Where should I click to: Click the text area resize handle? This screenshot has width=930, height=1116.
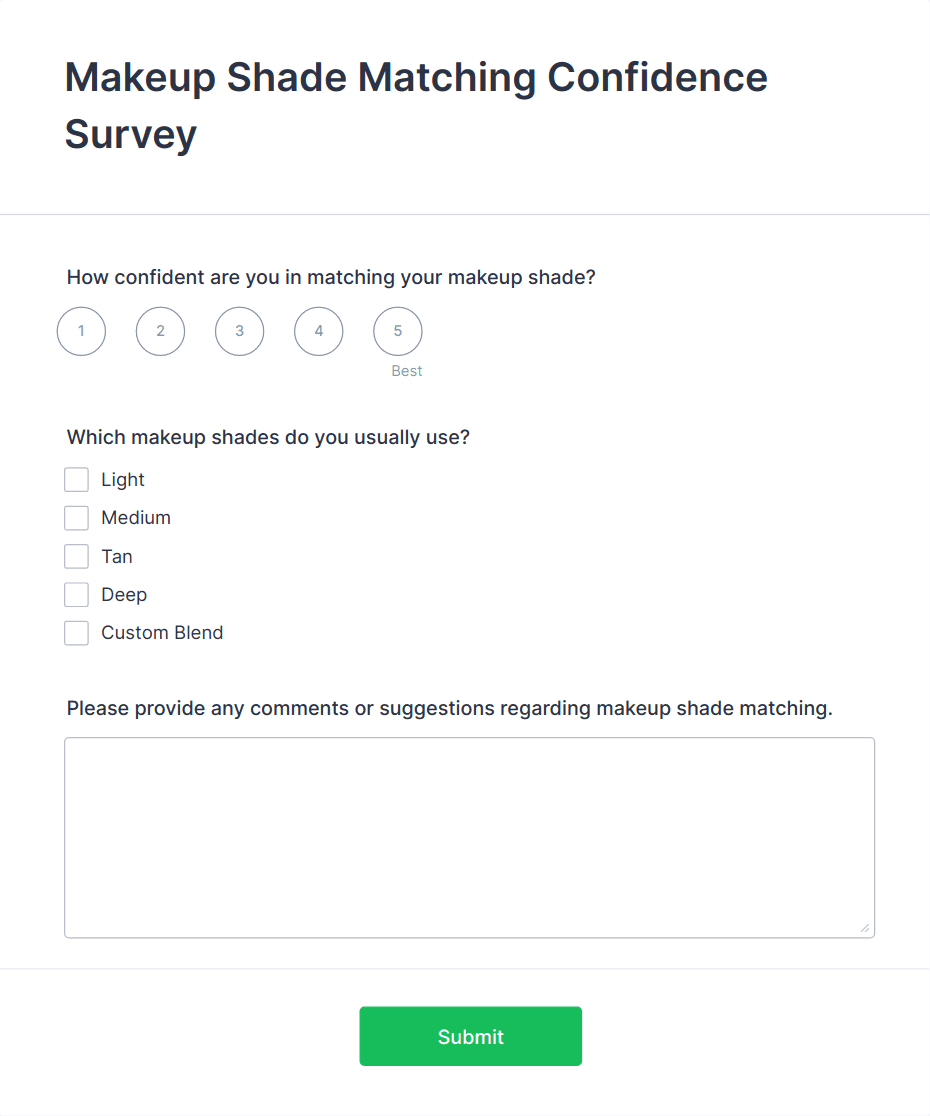coord(865,928)
